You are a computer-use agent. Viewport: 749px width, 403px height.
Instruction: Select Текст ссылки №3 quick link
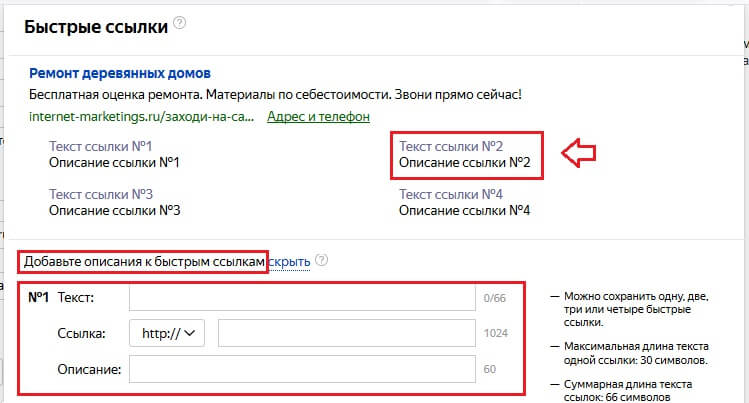113,194
